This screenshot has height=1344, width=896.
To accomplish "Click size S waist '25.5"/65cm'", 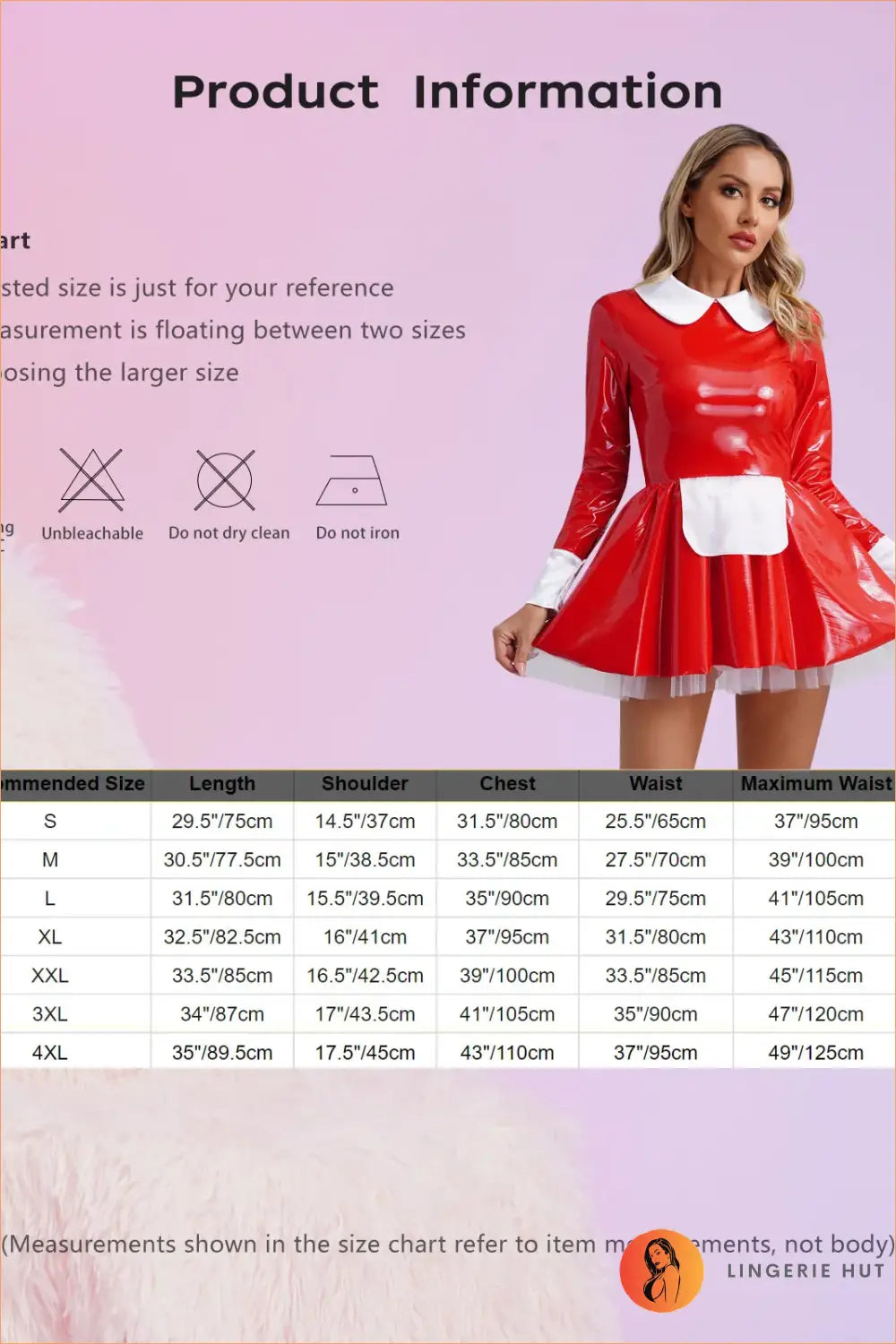I will pyautogui.click(x=656, y=821).
